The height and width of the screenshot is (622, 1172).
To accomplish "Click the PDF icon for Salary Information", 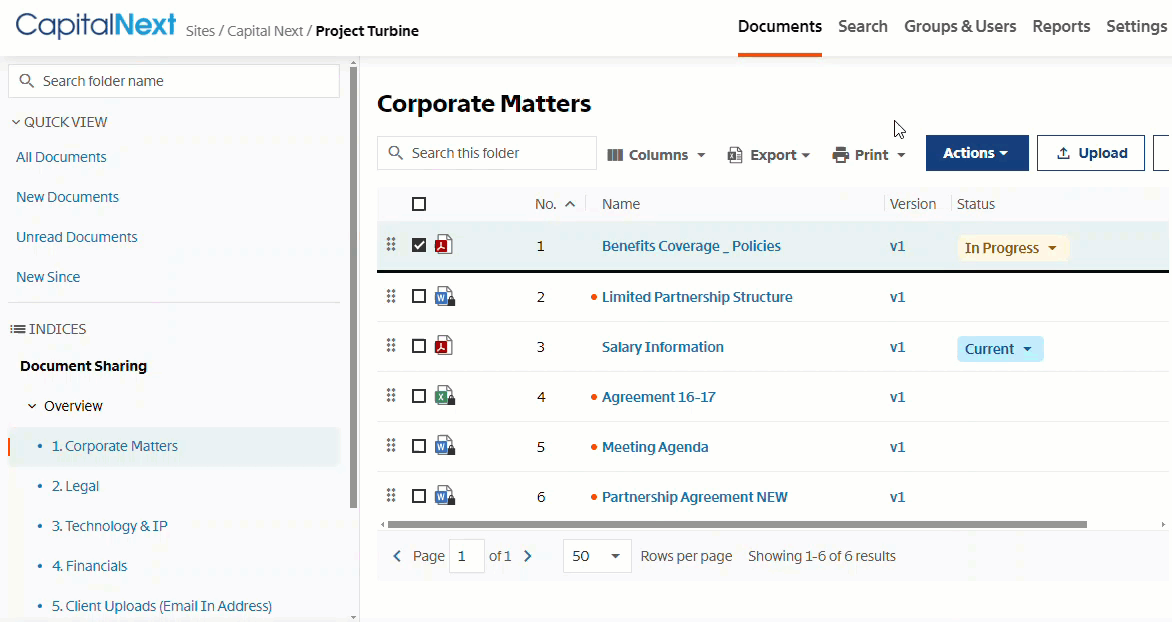I will 444,346.
